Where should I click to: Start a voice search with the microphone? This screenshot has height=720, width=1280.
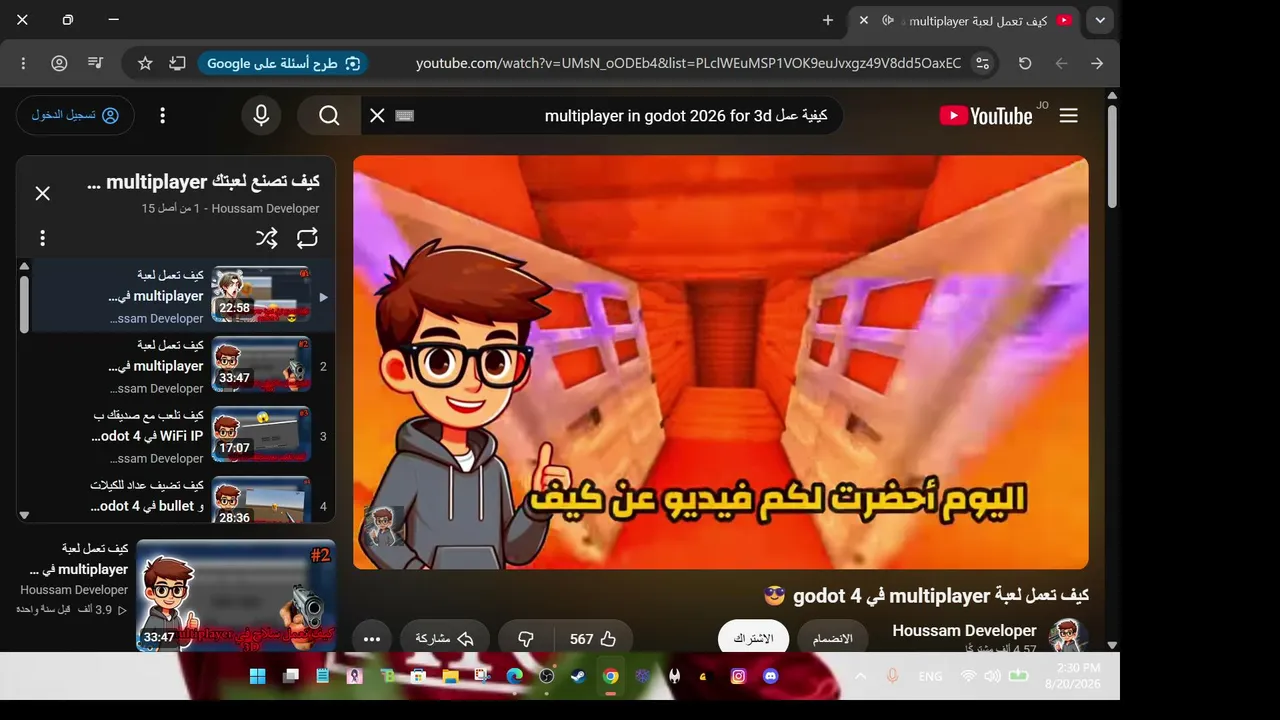[261, 116]
